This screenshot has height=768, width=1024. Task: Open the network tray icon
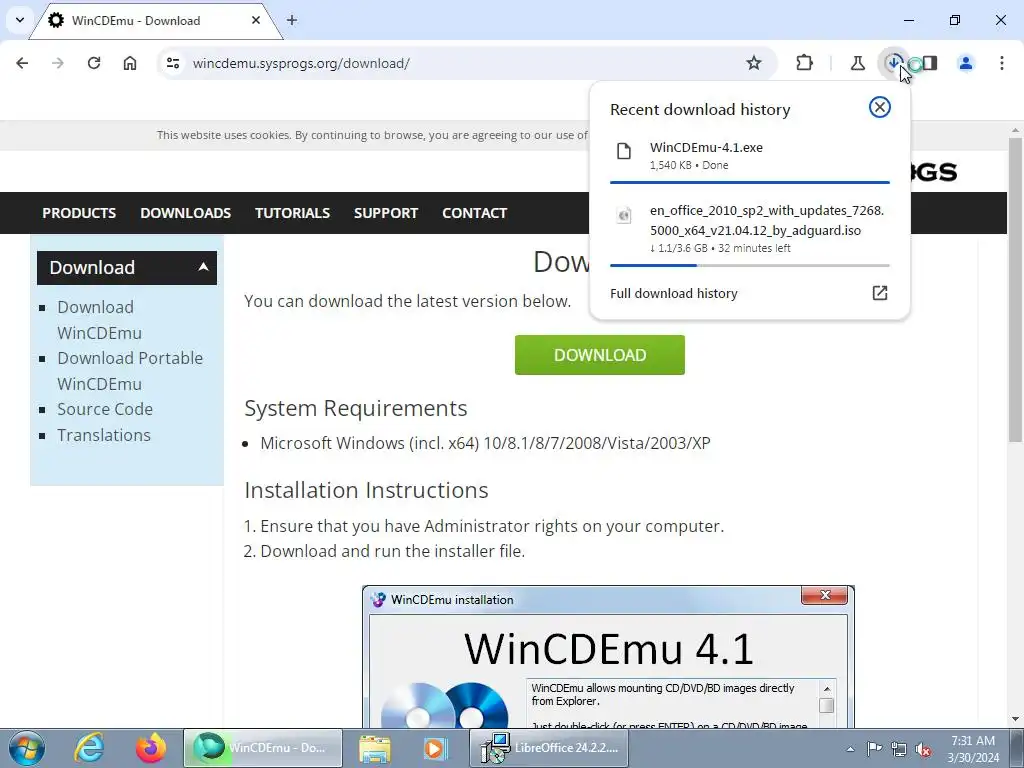coord(899,749)
